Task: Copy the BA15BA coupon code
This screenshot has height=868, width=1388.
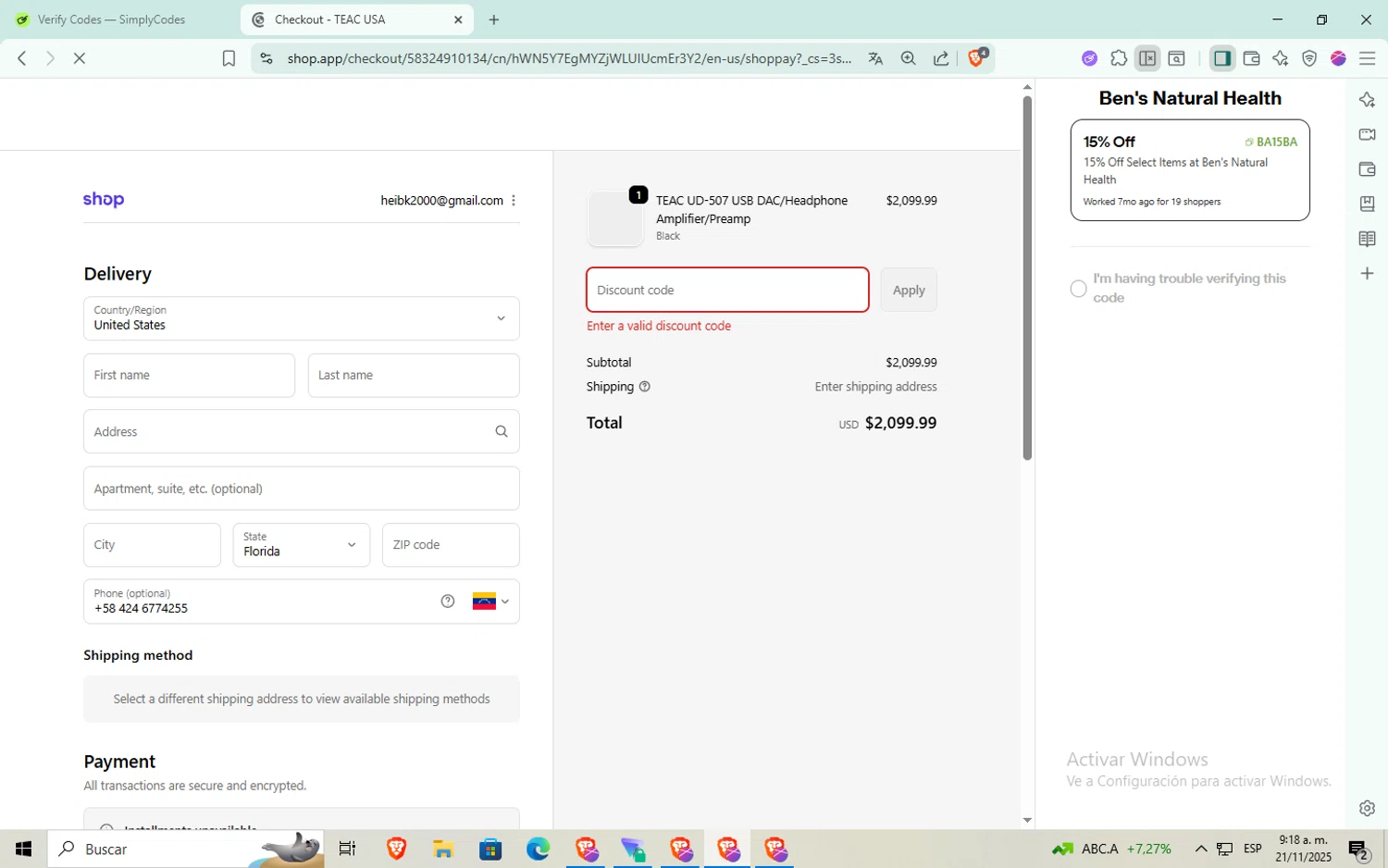Action: tap(1271, 143)
